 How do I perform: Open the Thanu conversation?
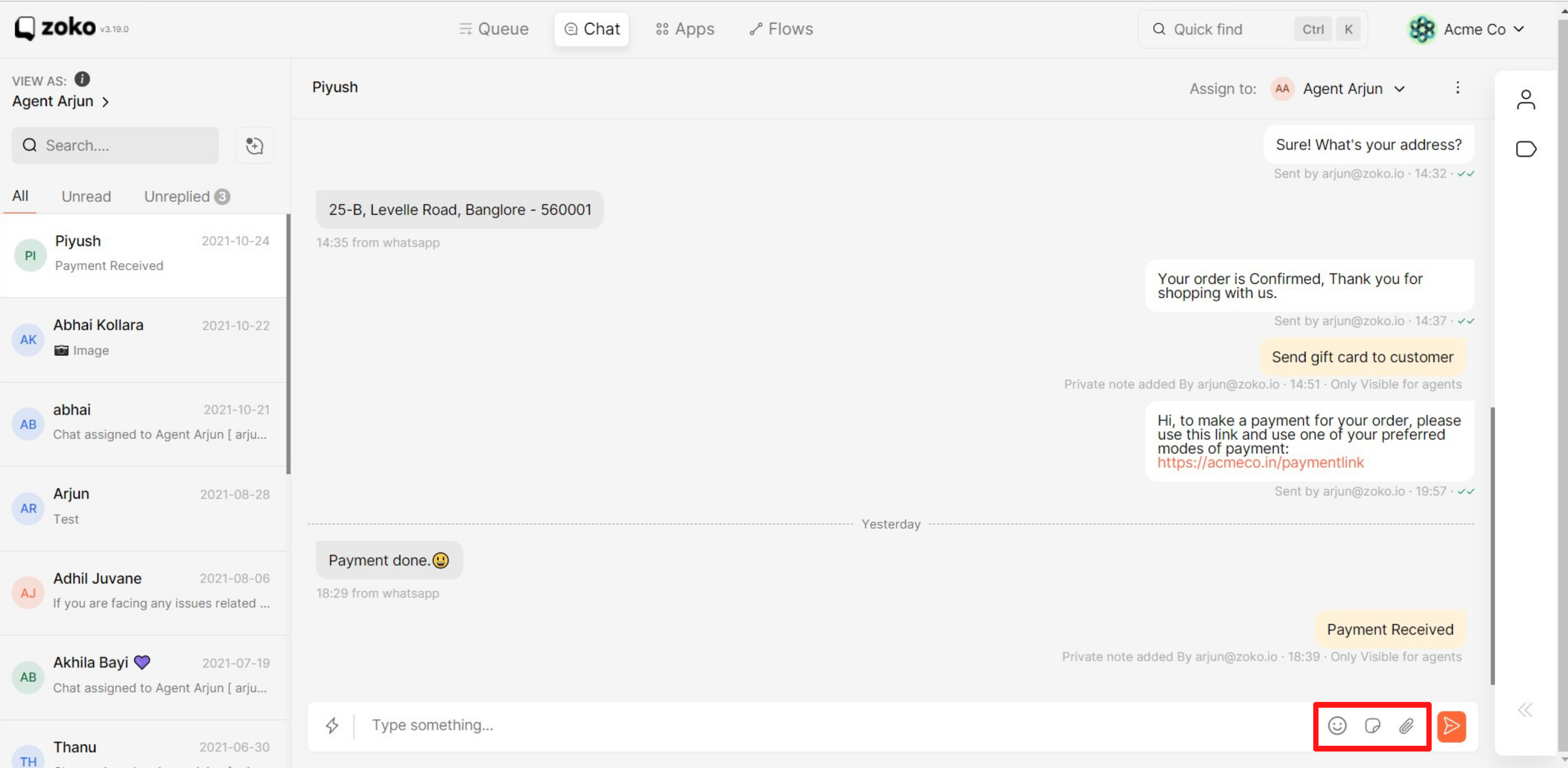click(x=143, y=745)
